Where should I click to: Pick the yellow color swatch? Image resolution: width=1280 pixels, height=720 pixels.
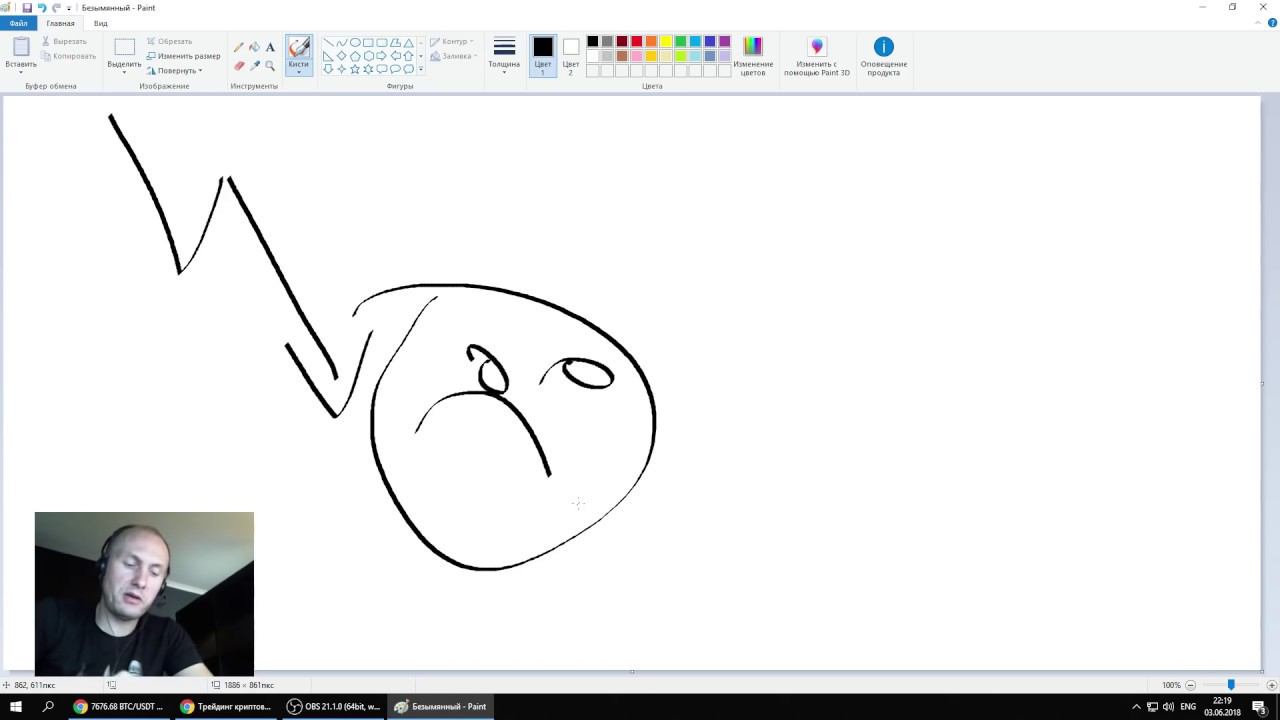tap(666, 42)
